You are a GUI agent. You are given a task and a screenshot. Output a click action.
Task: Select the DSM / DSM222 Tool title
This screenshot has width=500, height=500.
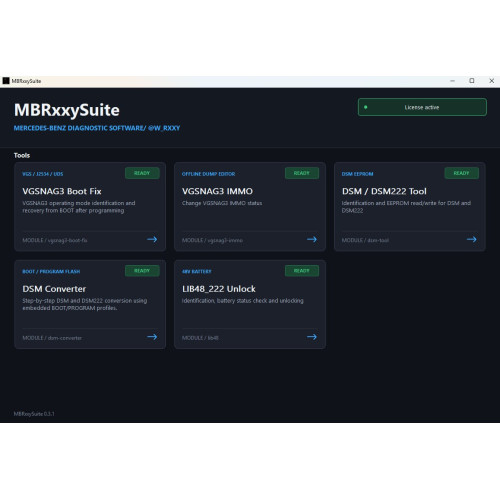[384, 191]
